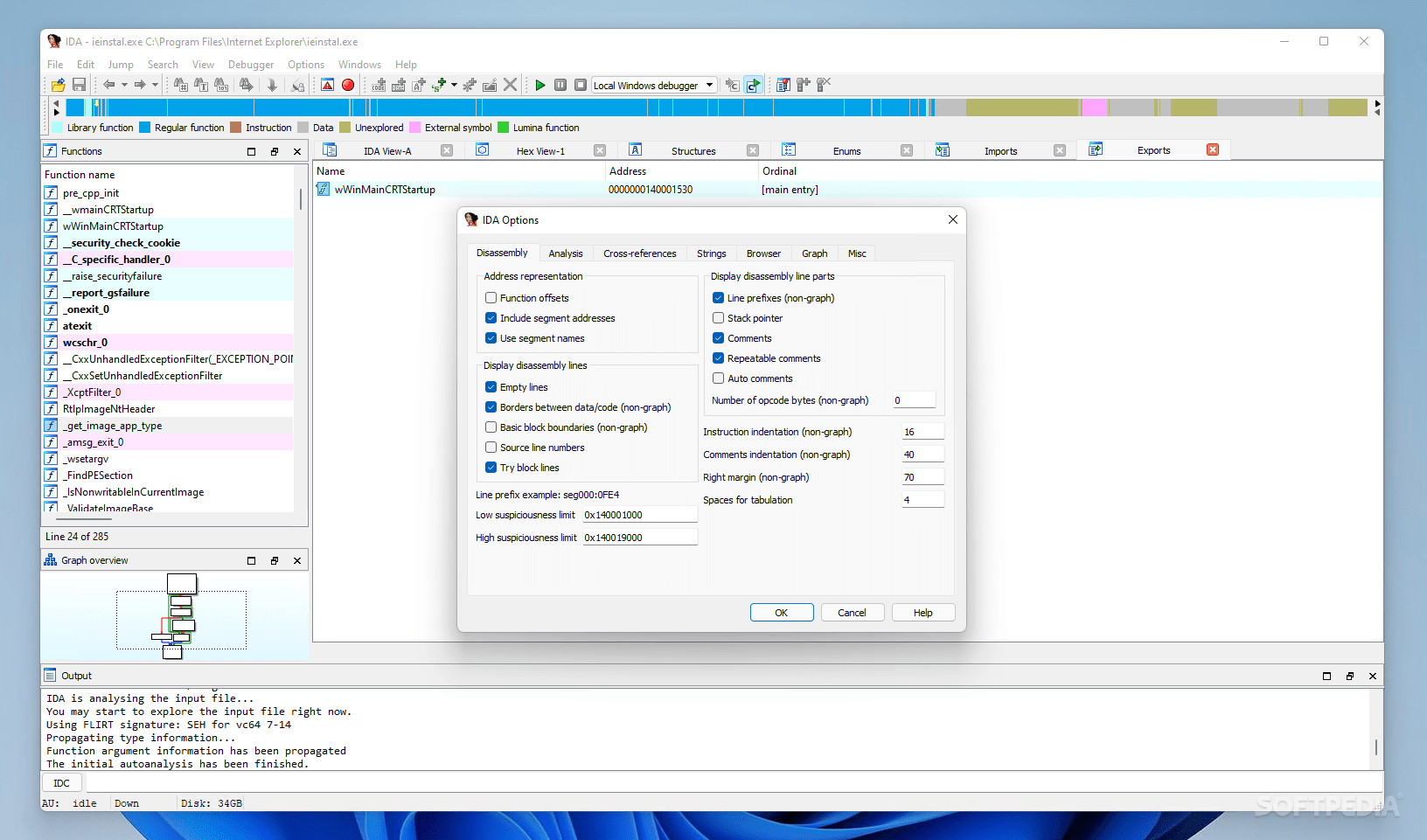
Task: Enable Basic block boundaries checkbox
Action: [491, 427]
